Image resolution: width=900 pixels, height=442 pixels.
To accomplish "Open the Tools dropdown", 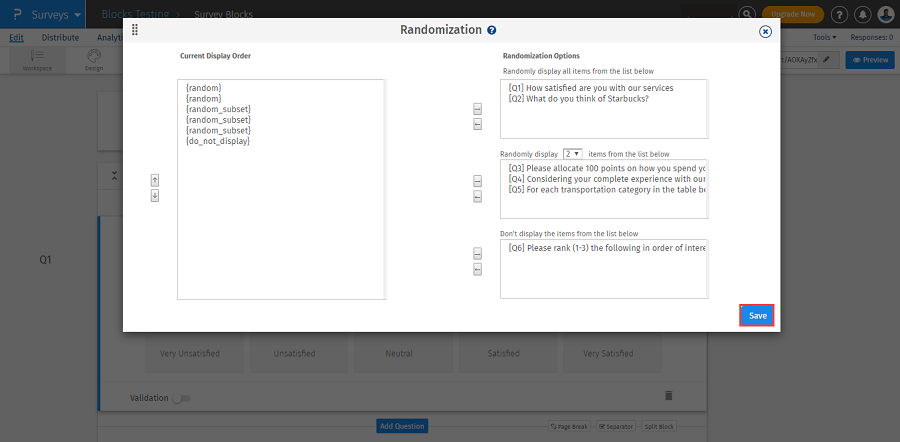I will pyautogui.click(x=825, y=37).
